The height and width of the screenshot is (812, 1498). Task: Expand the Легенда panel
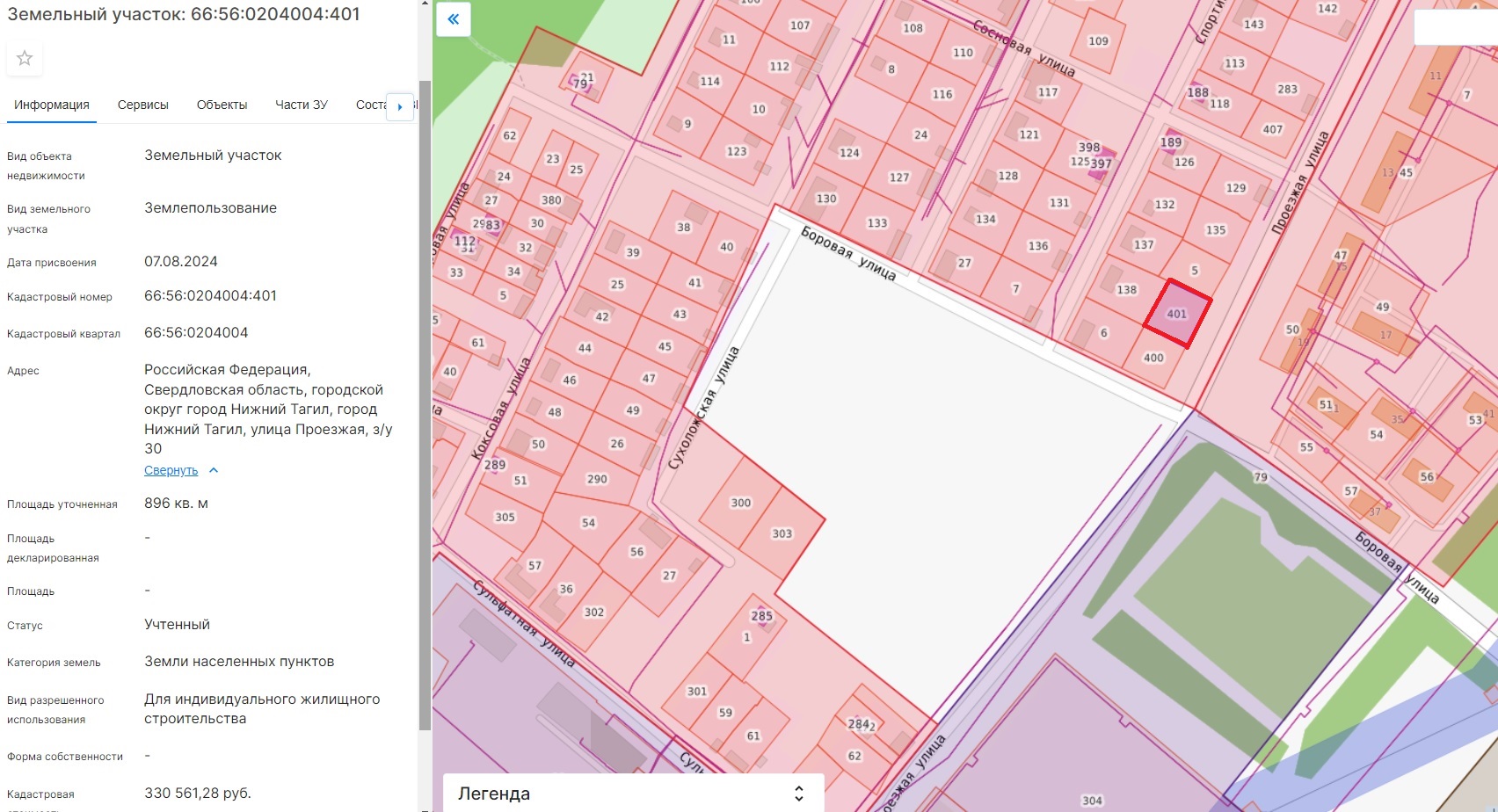coord(798,794)
